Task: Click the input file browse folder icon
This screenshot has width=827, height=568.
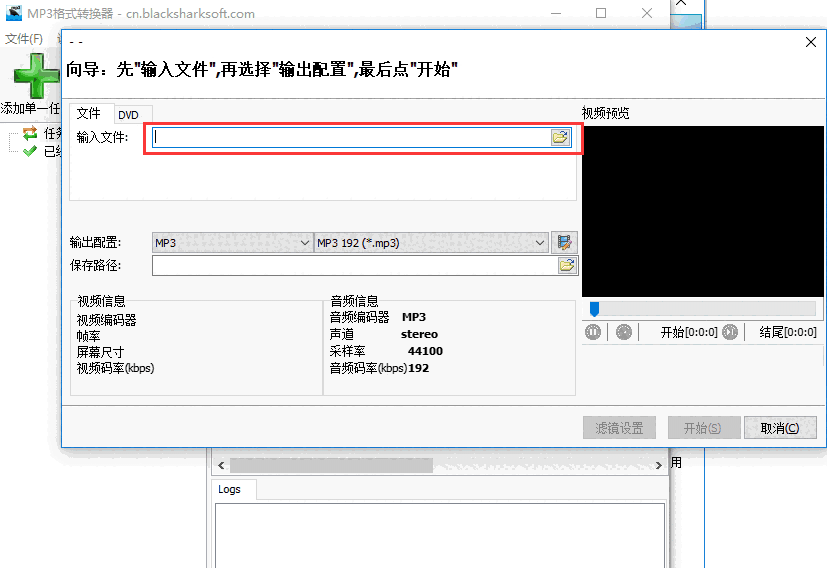Action: click(560, 137)
